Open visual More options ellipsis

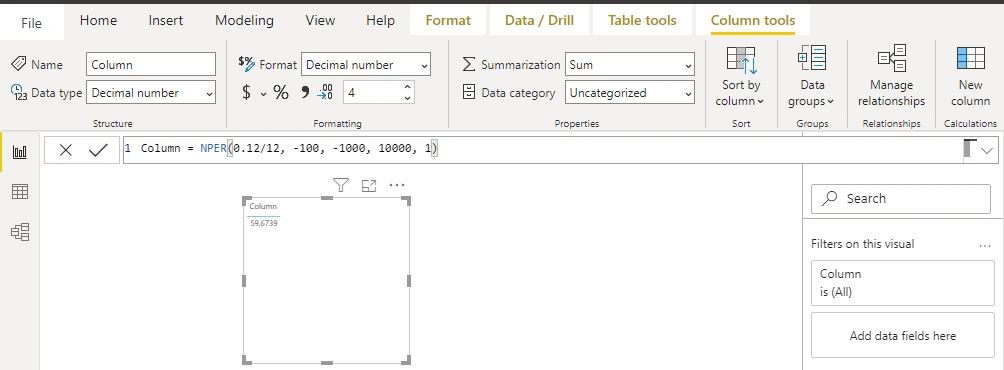pyautogui.click(x=397, y=186)
